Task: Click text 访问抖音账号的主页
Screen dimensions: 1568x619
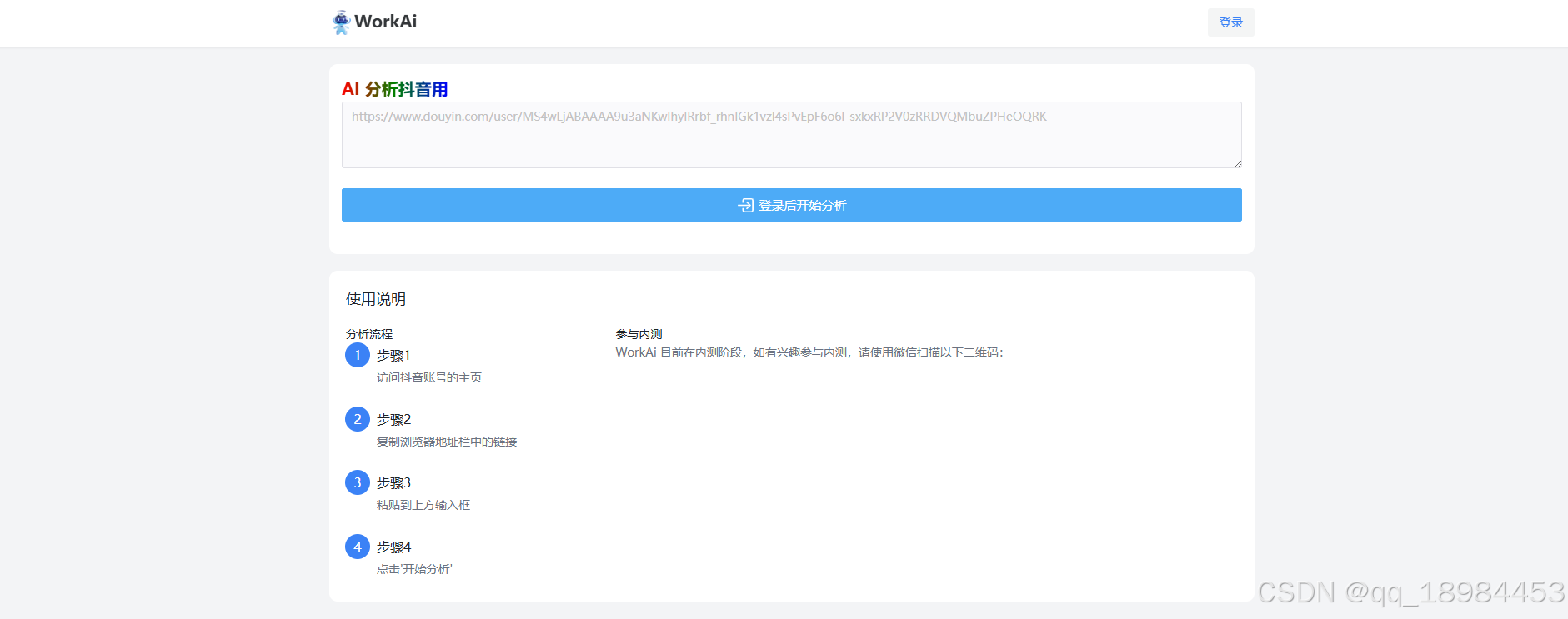Action: pyautogui.click(x=429, y=377)
